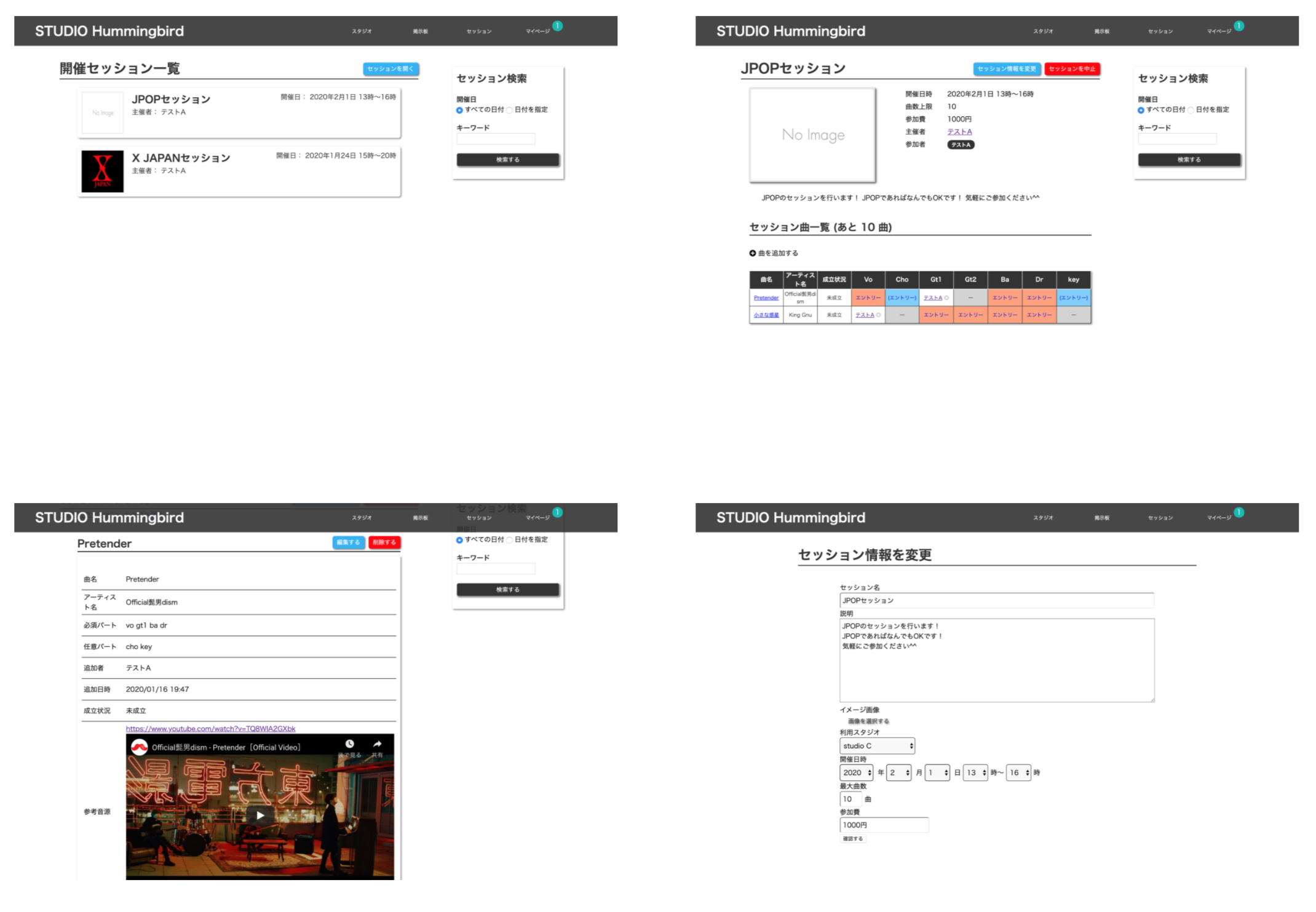Open the 利用スタジオ dropdown showing studio C
The height and width of the screenshot is (912, 1316).
878,745
